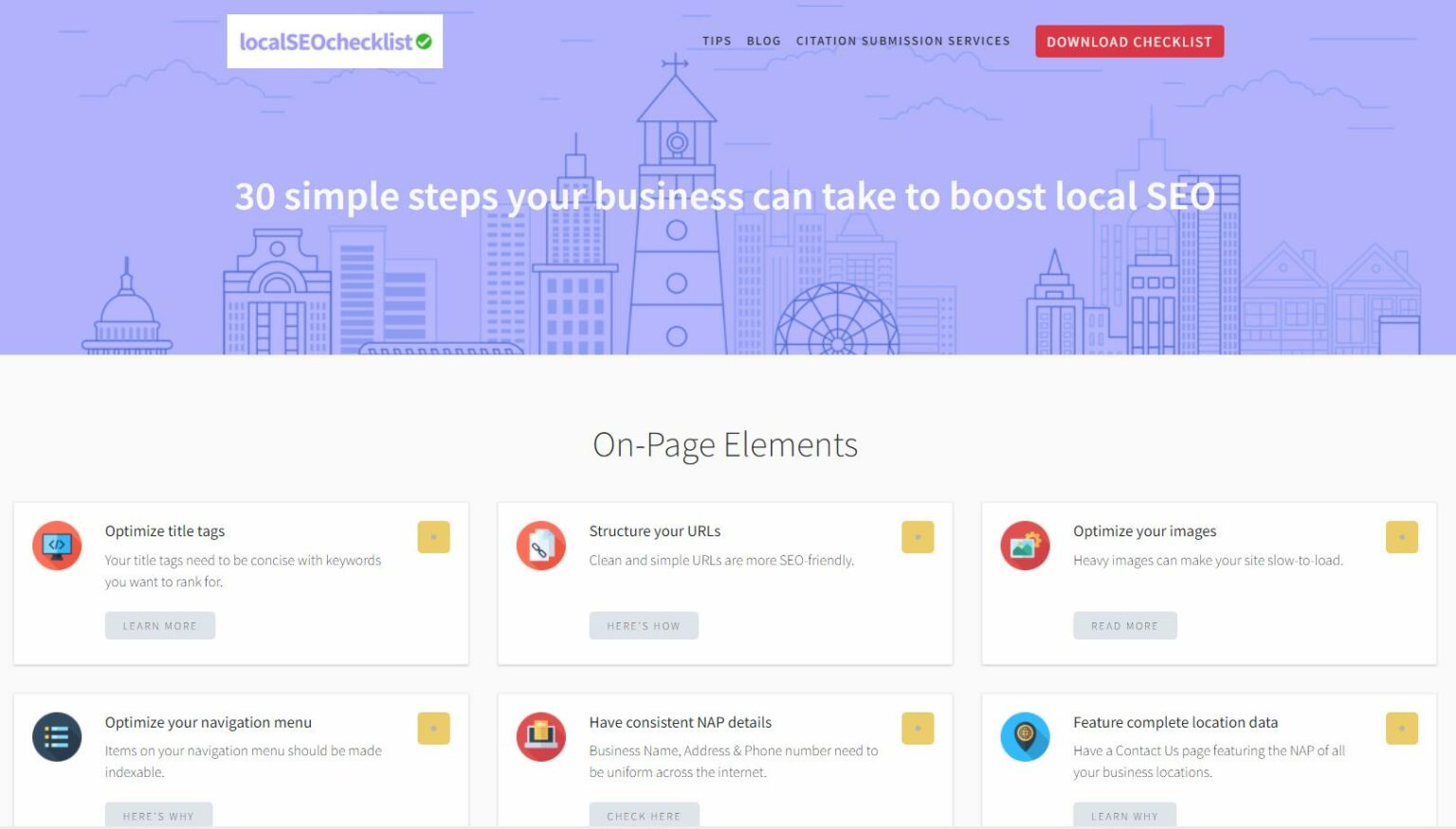
Task: Check off Have consistent NAP details
Action: click(917, 728)
